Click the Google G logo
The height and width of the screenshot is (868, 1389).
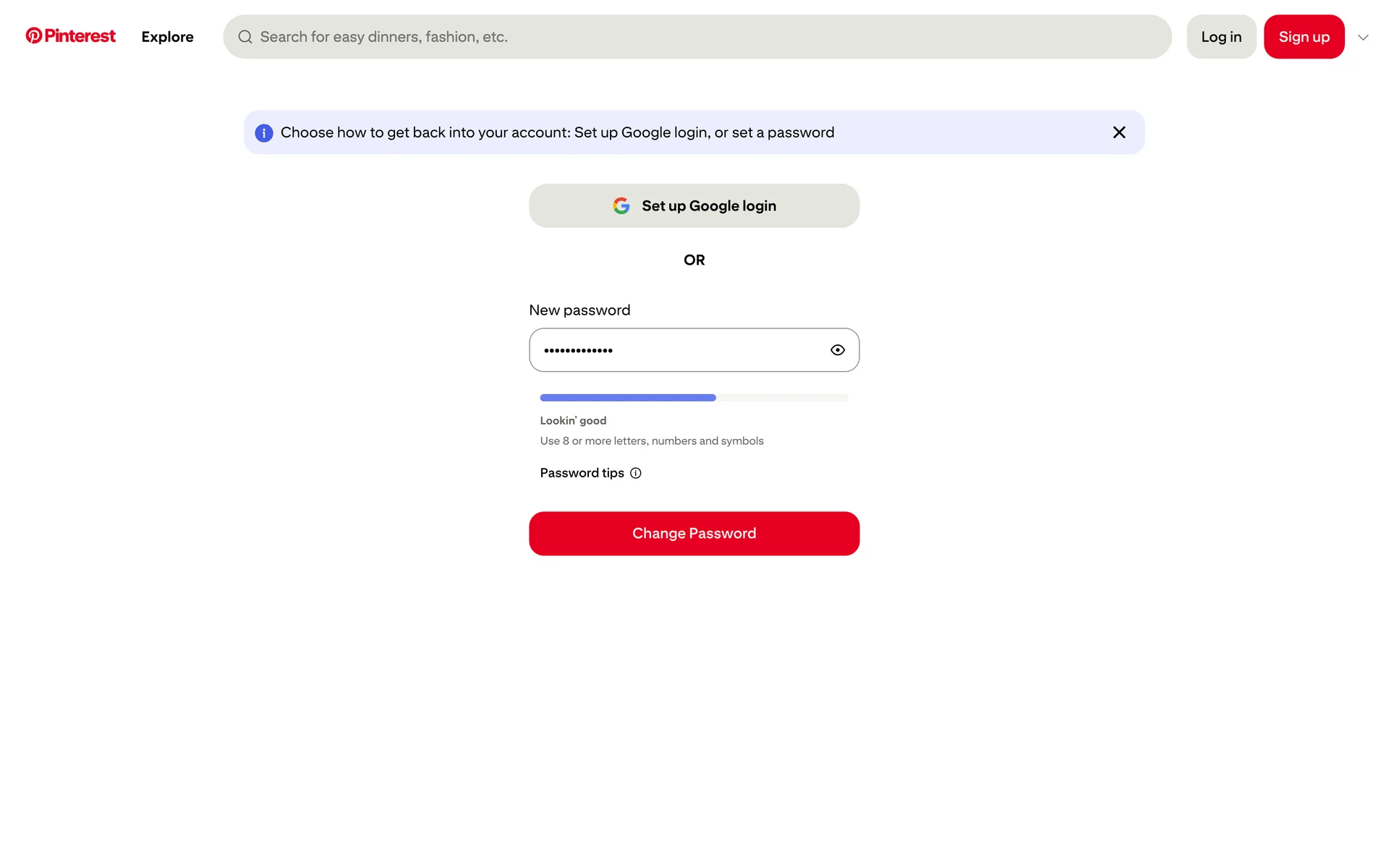[621, 206]
